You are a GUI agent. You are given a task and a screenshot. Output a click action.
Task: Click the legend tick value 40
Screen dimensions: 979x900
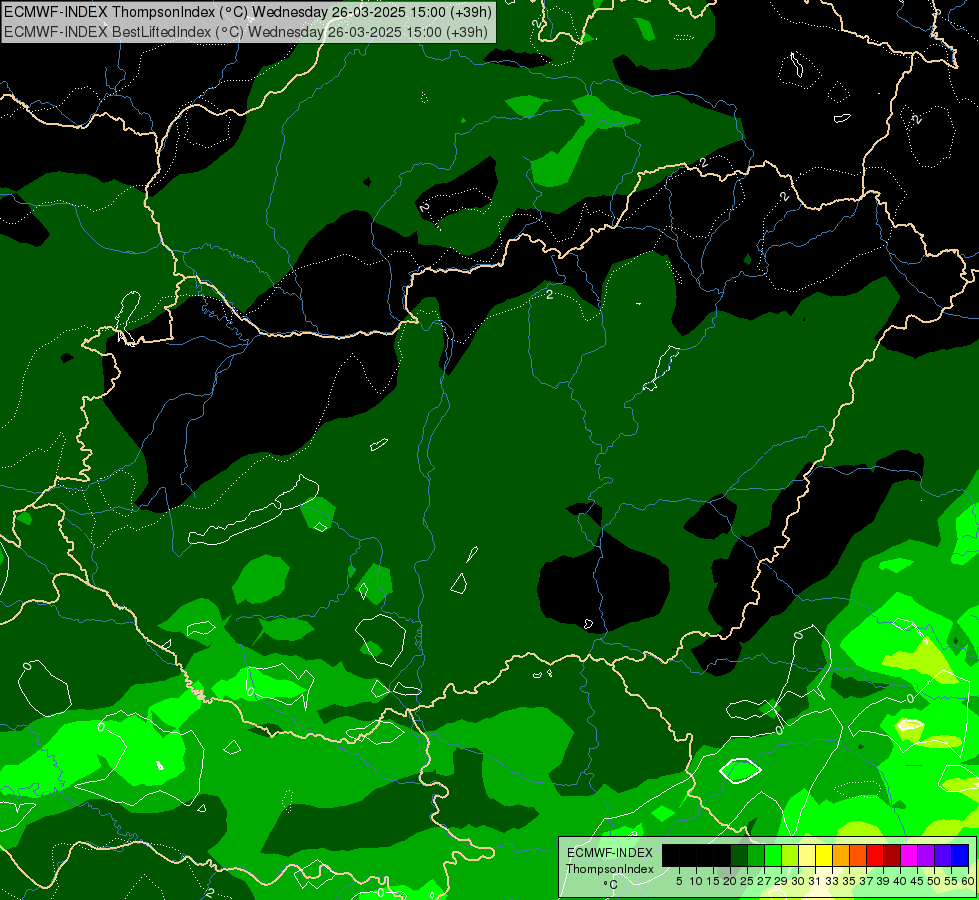tap(900, 881)
